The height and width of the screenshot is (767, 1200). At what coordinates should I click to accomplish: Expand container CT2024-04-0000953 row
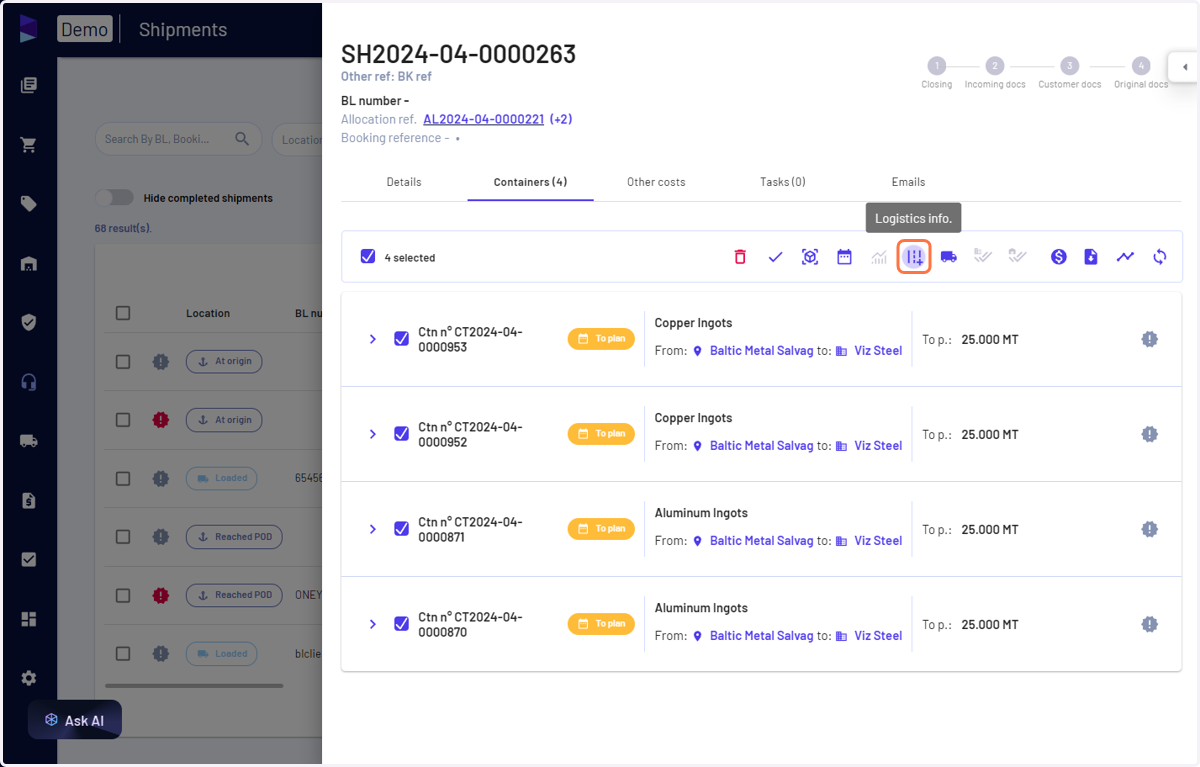point(373,339)
